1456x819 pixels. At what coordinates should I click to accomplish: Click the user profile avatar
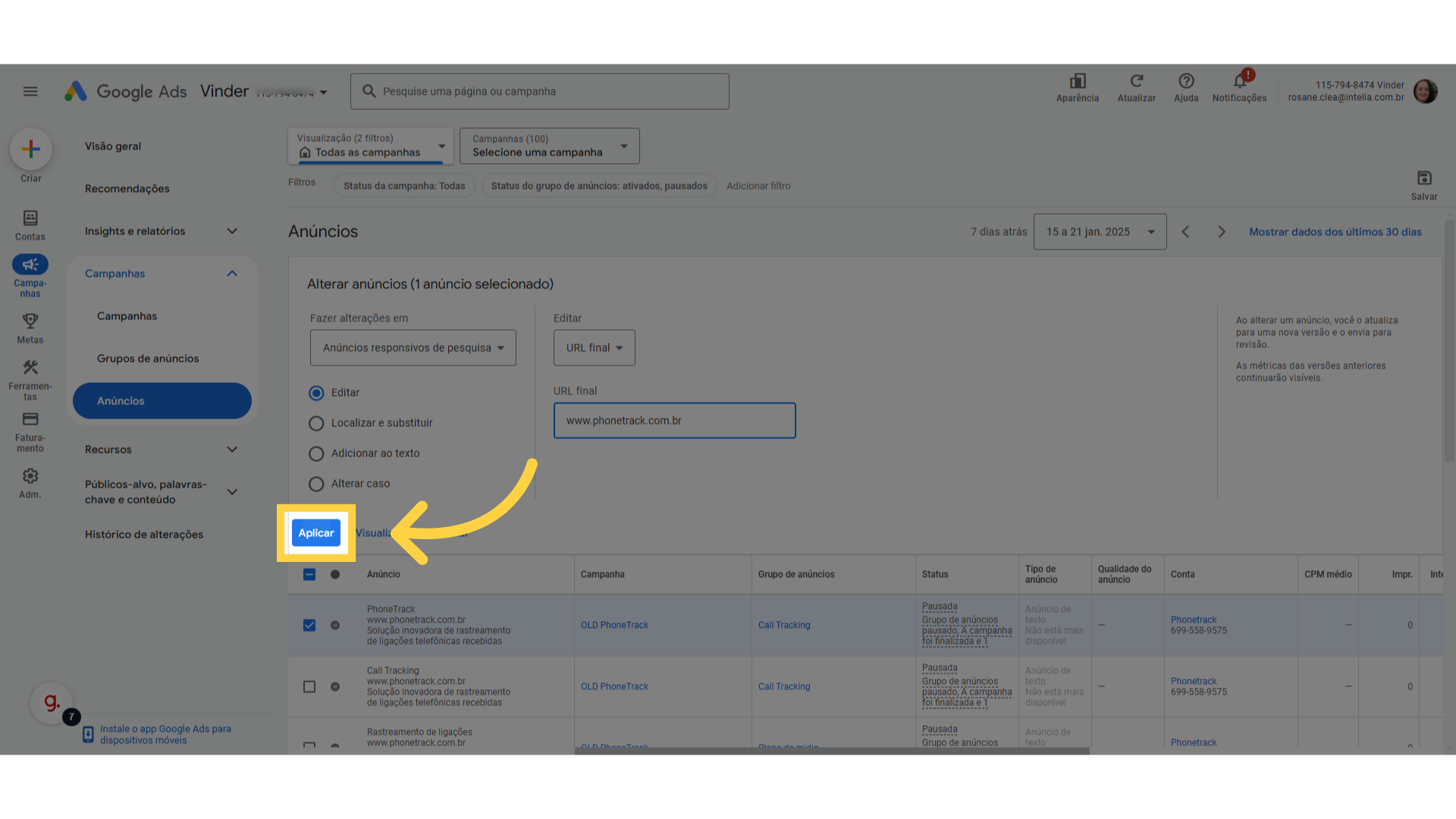click(1426, 92)
